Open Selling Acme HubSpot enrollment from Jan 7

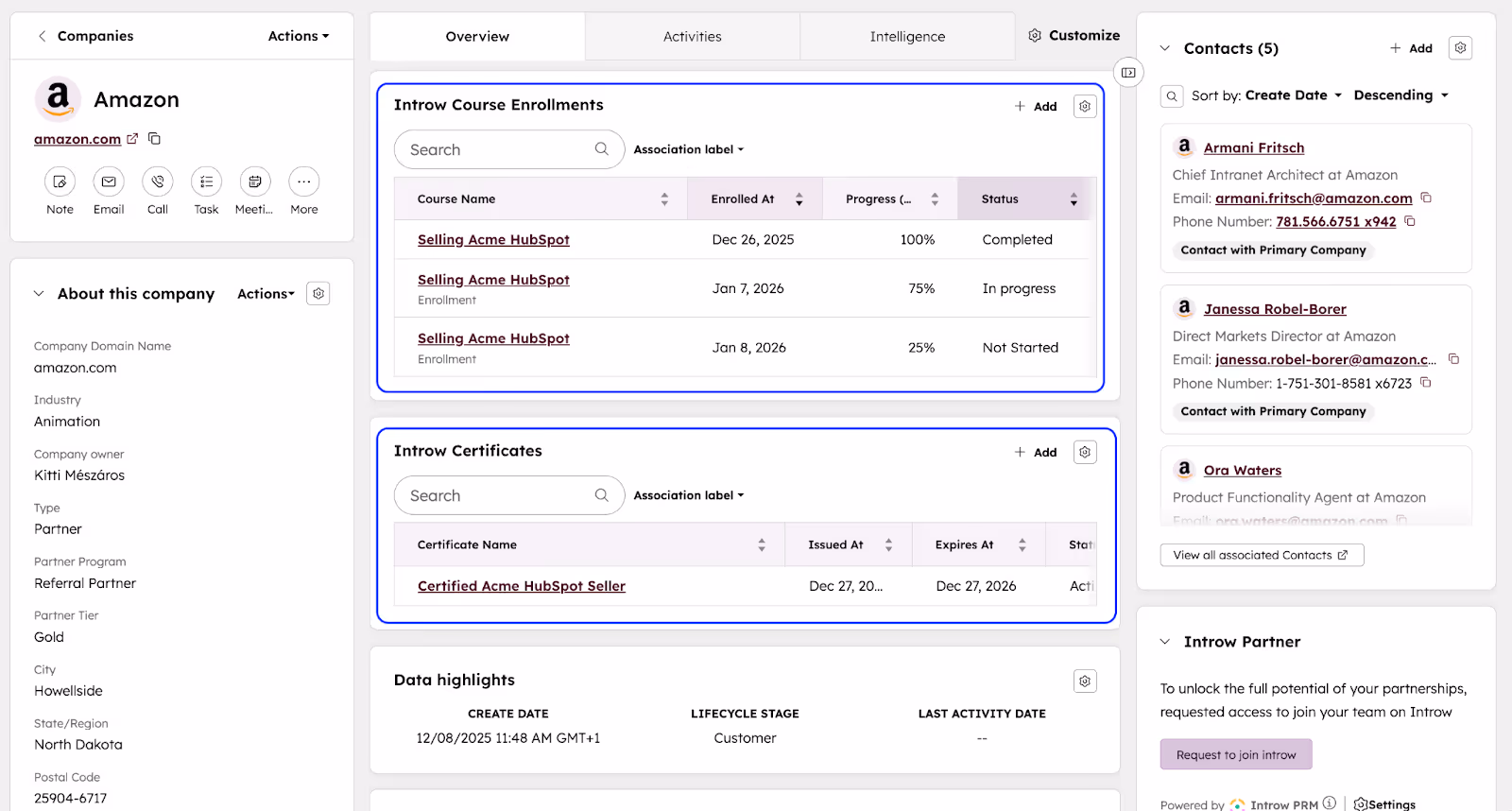pyautogui.click(x=493, y=280)
